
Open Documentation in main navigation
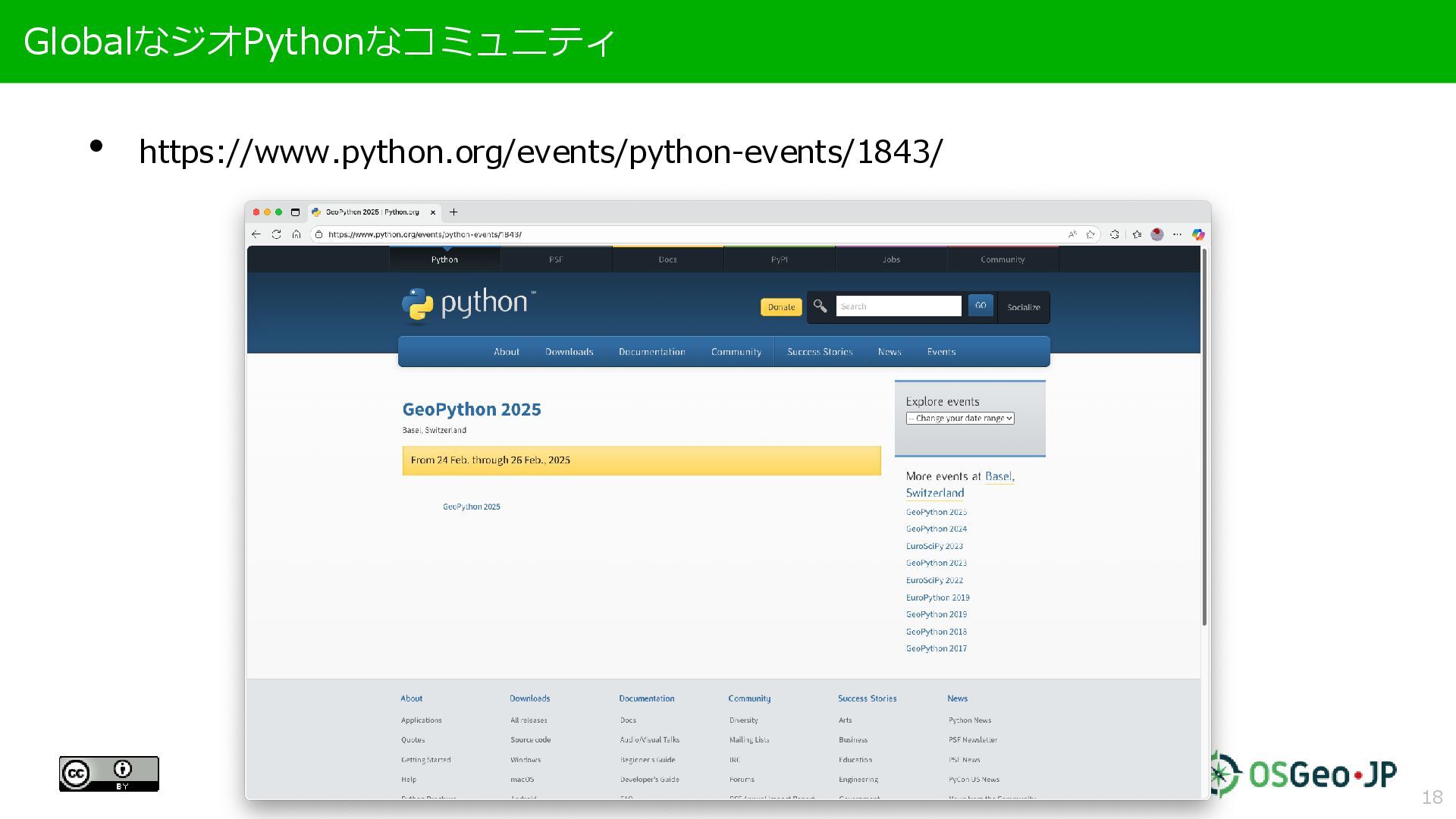point(652,352)
